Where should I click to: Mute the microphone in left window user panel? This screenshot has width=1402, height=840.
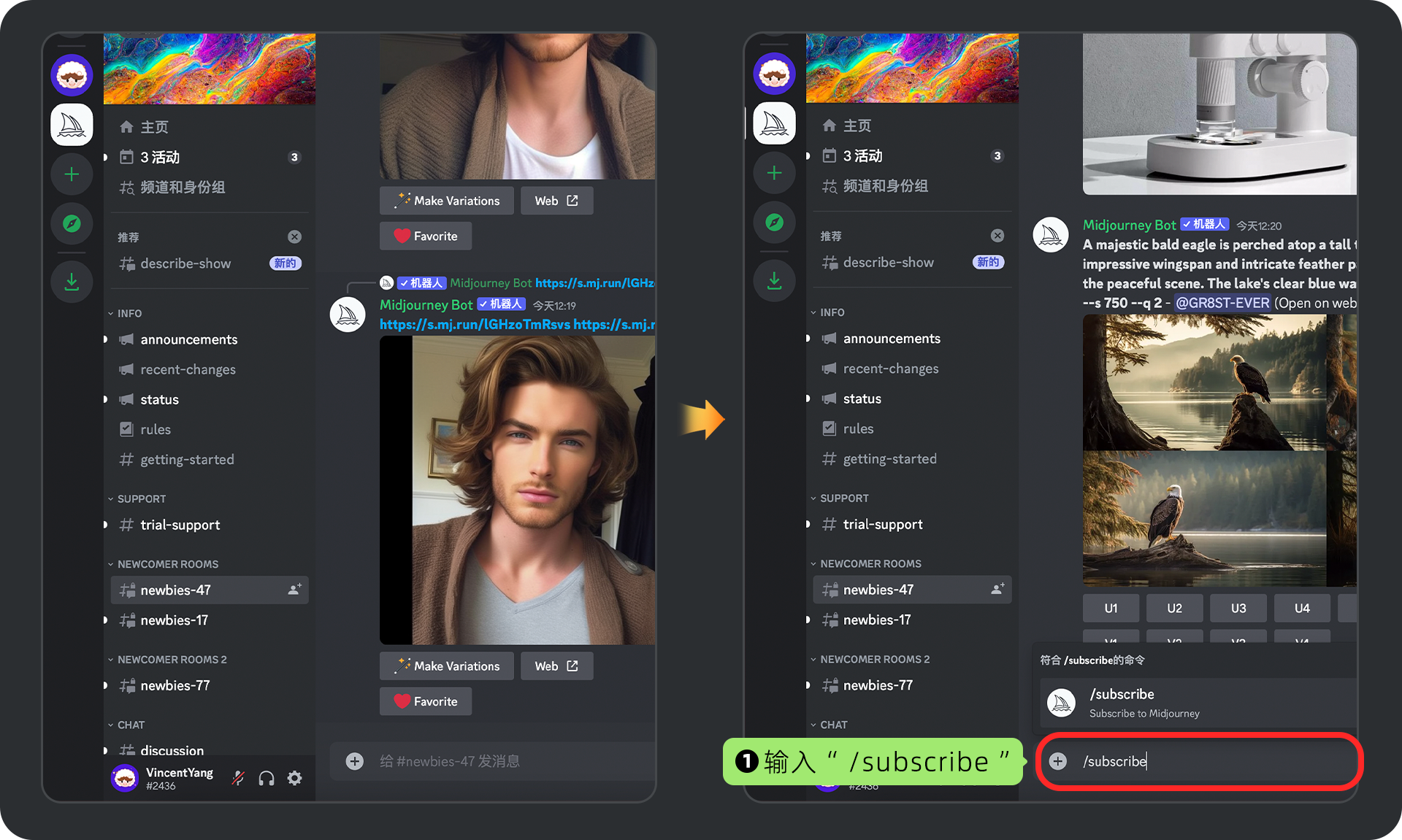pyautogui.click(x=238, y=778)
